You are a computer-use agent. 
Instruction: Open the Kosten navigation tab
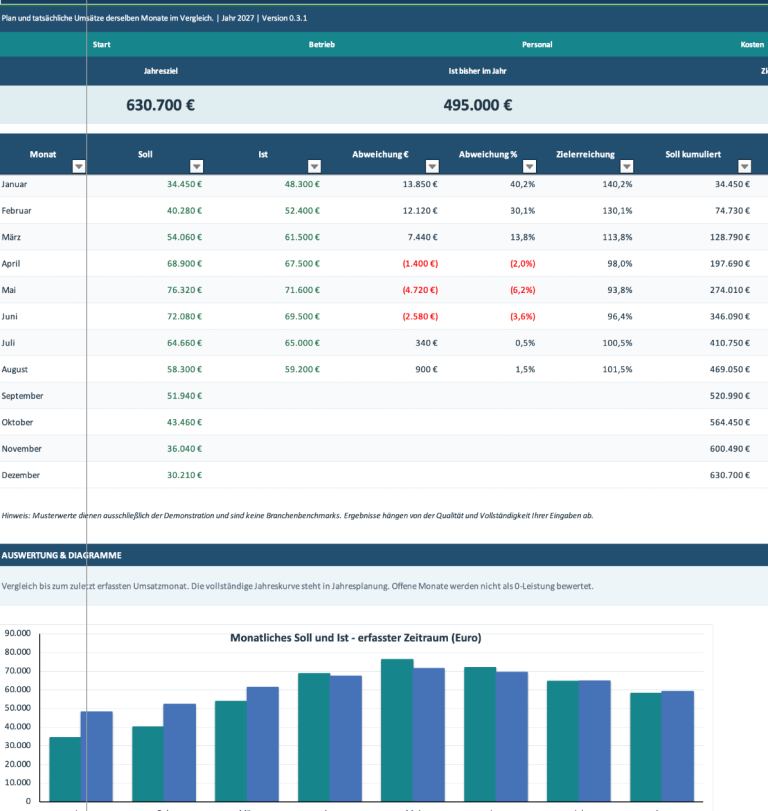[752, 44]
